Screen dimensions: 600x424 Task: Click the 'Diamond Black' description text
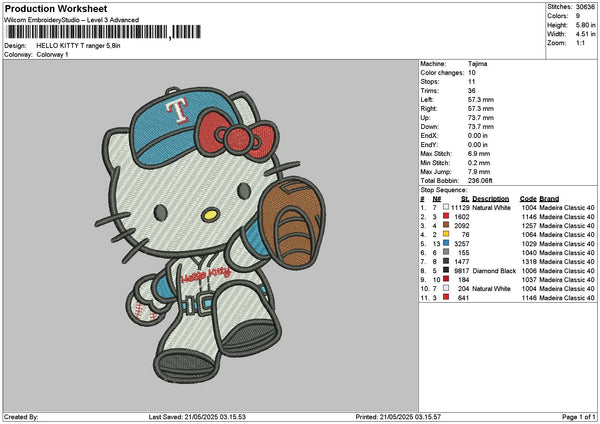tap(494, 271)
